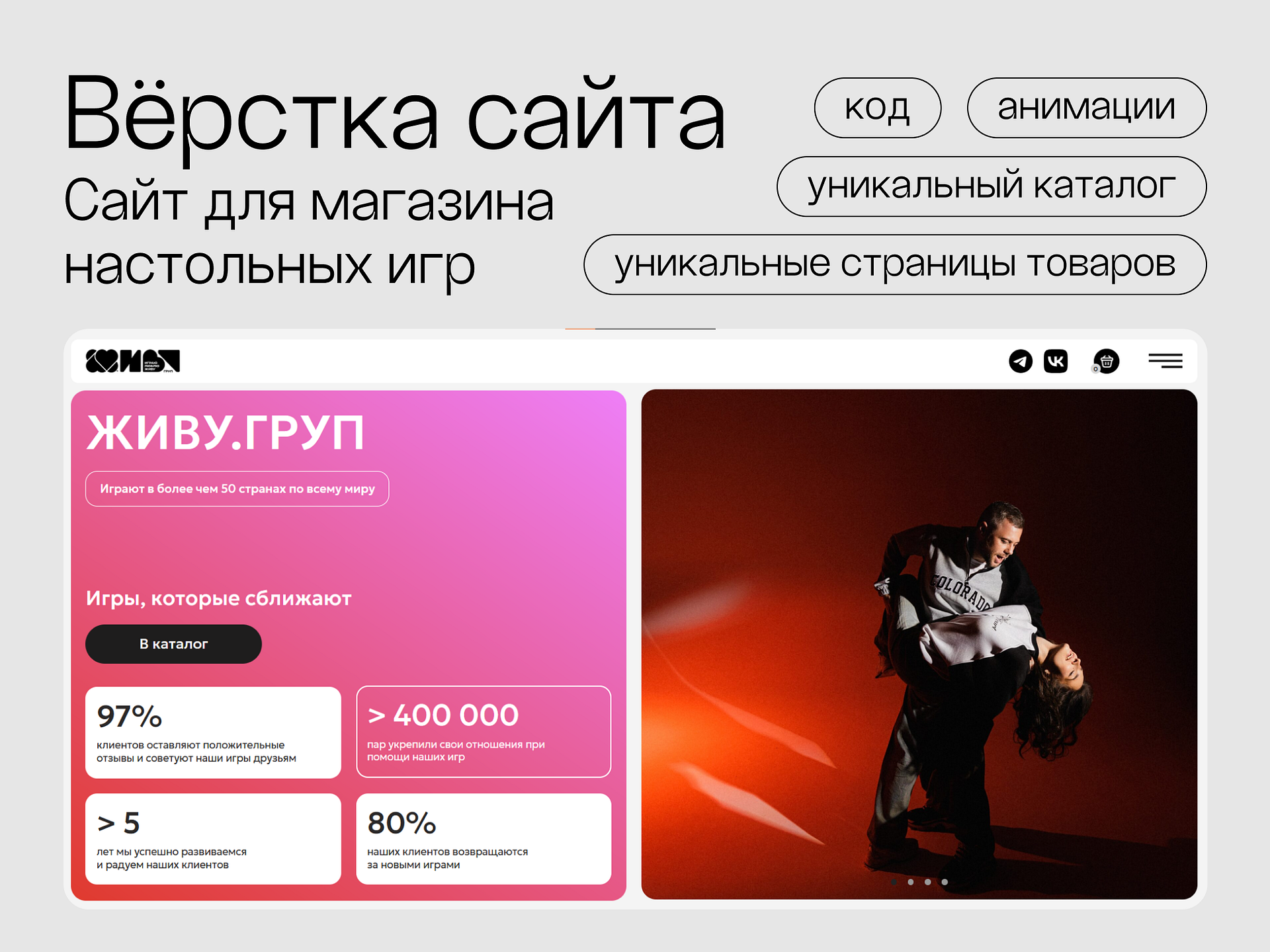This screenshot has width=1270, height=952.
Task: Click the '50 странах' info badge
Action: [x=237, y=489]
